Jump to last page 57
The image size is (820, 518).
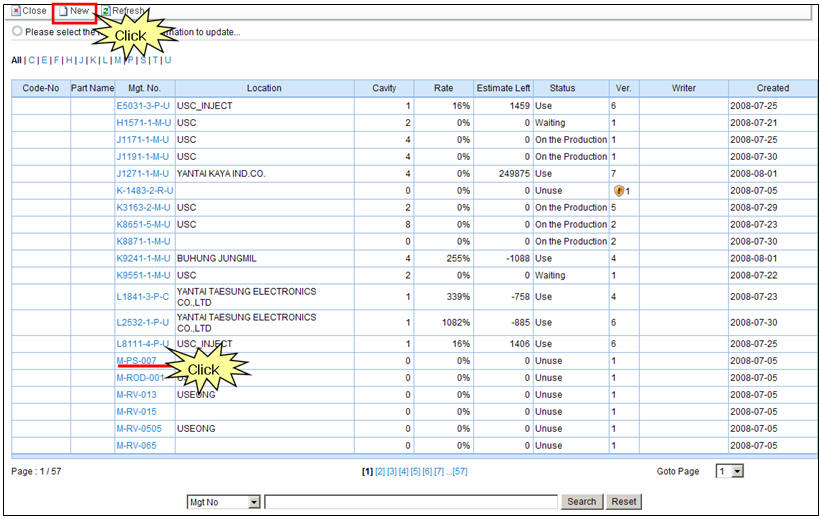[x=460, y=471]
